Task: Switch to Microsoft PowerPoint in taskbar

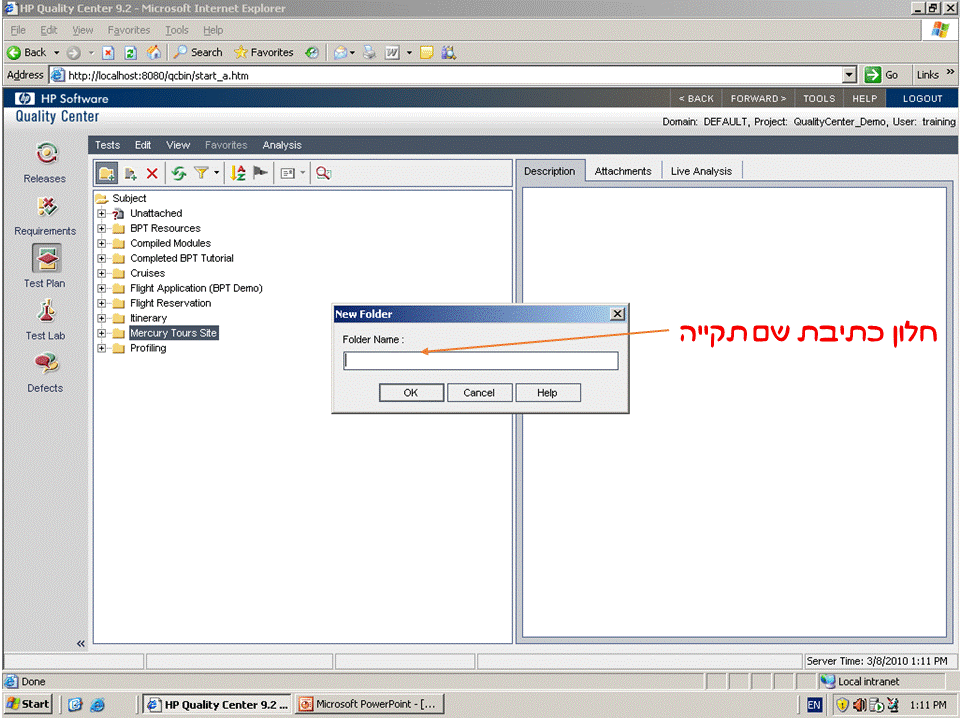Action: pyautogui.click(x=370, y=705)
